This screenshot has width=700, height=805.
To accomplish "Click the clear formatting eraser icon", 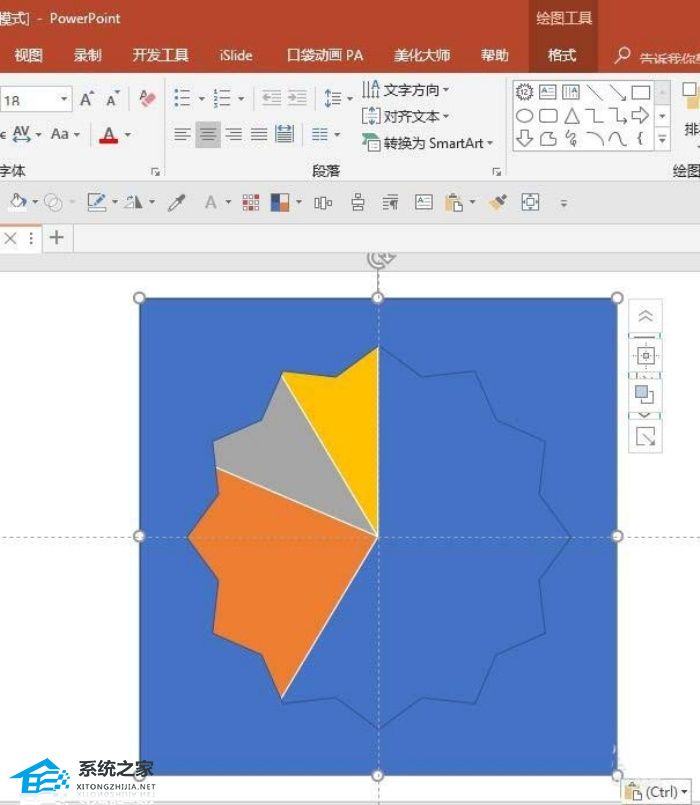I will tap(147, 98).
